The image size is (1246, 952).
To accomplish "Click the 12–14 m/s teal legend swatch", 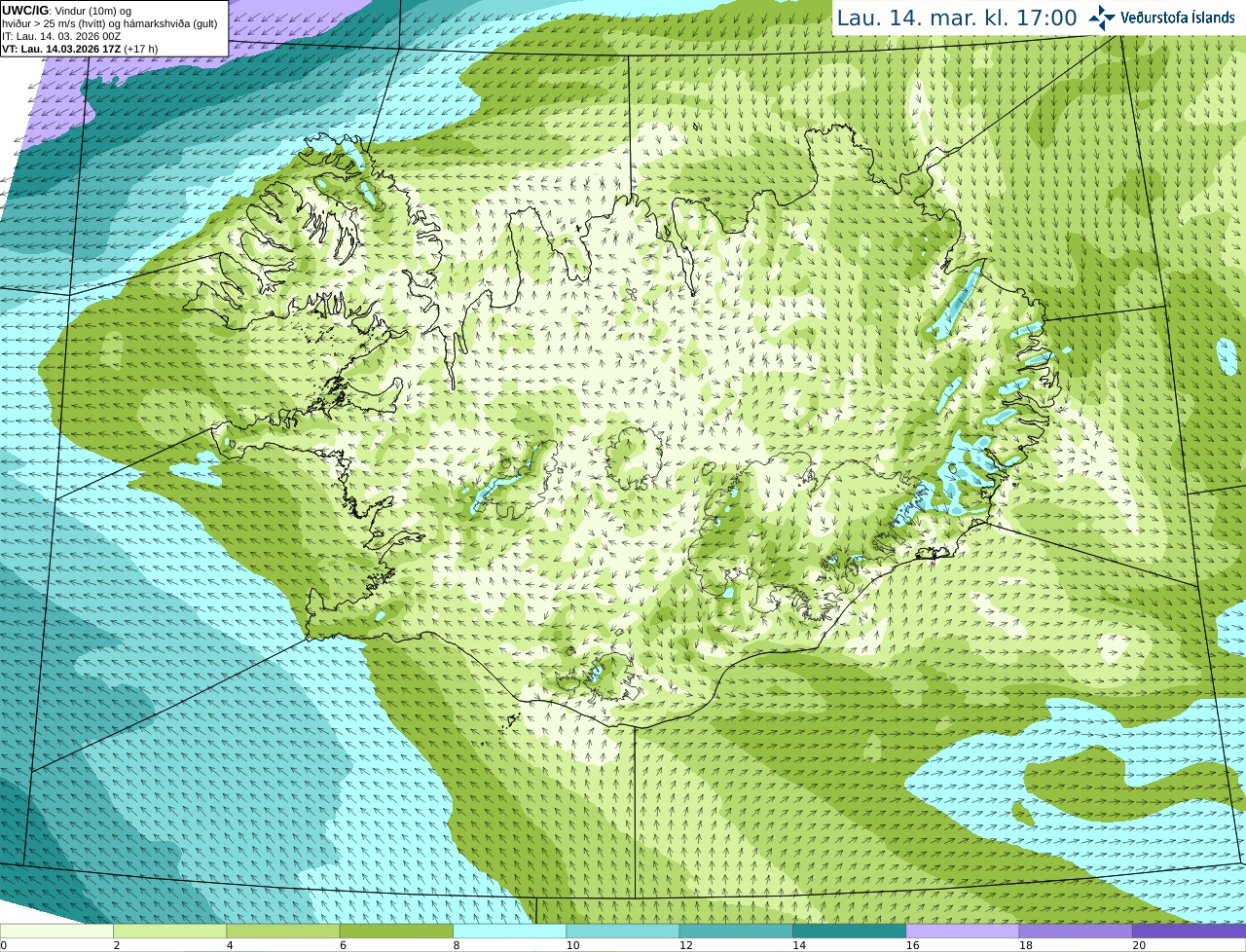I will point(736,931).
